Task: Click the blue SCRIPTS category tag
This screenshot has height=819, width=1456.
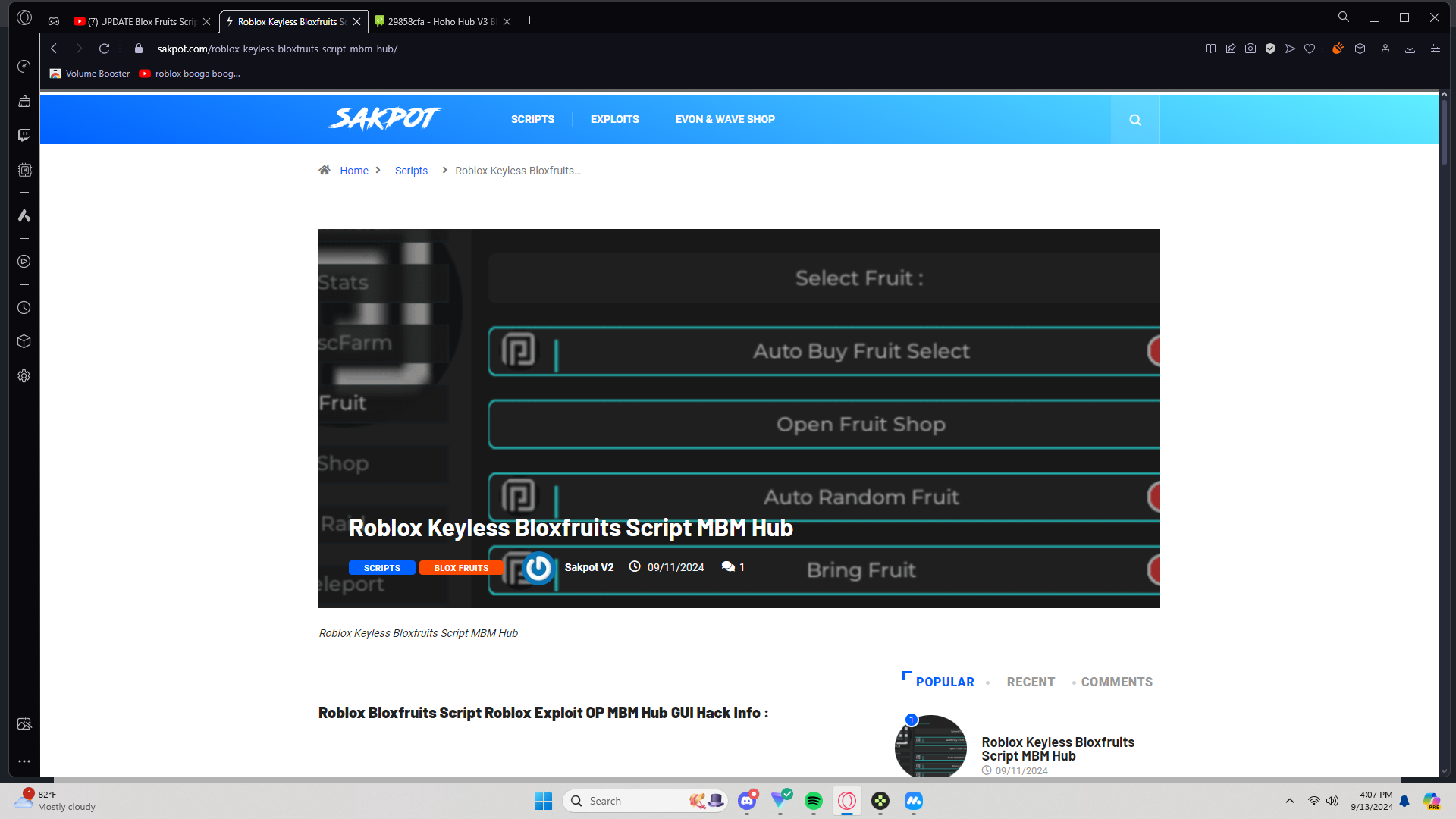Action: (x=382, y=568)
